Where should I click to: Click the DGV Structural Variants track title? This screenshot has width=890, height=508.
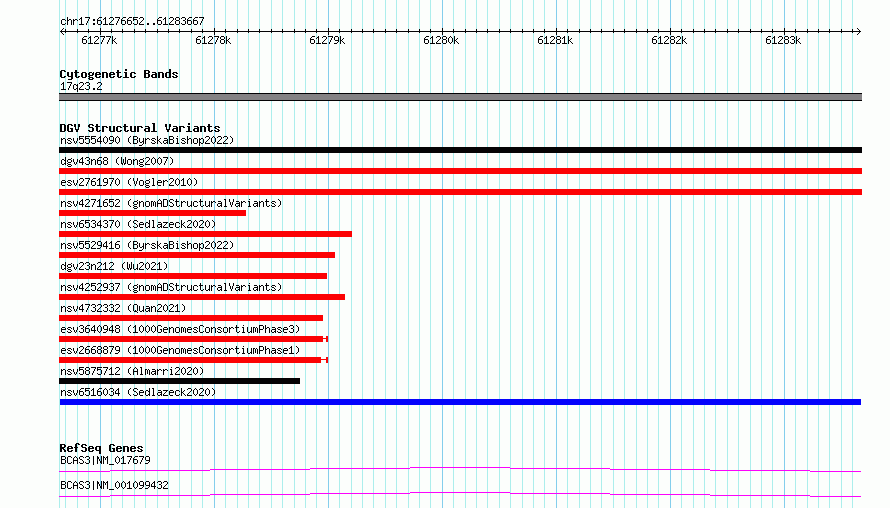pos(140,128)
